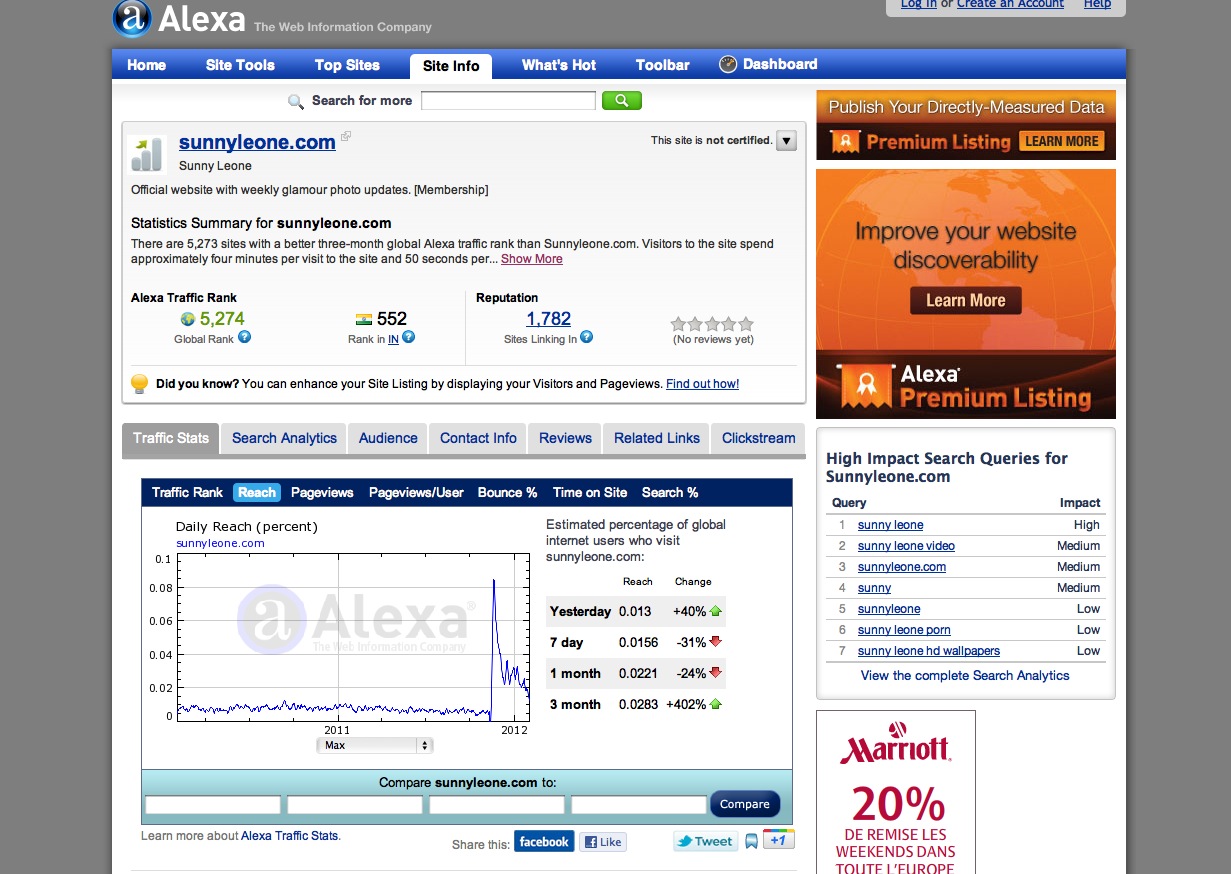Click the Global Rank help question icon
This screenshot has width=1231, height=874.
click(x=244, y=338)
